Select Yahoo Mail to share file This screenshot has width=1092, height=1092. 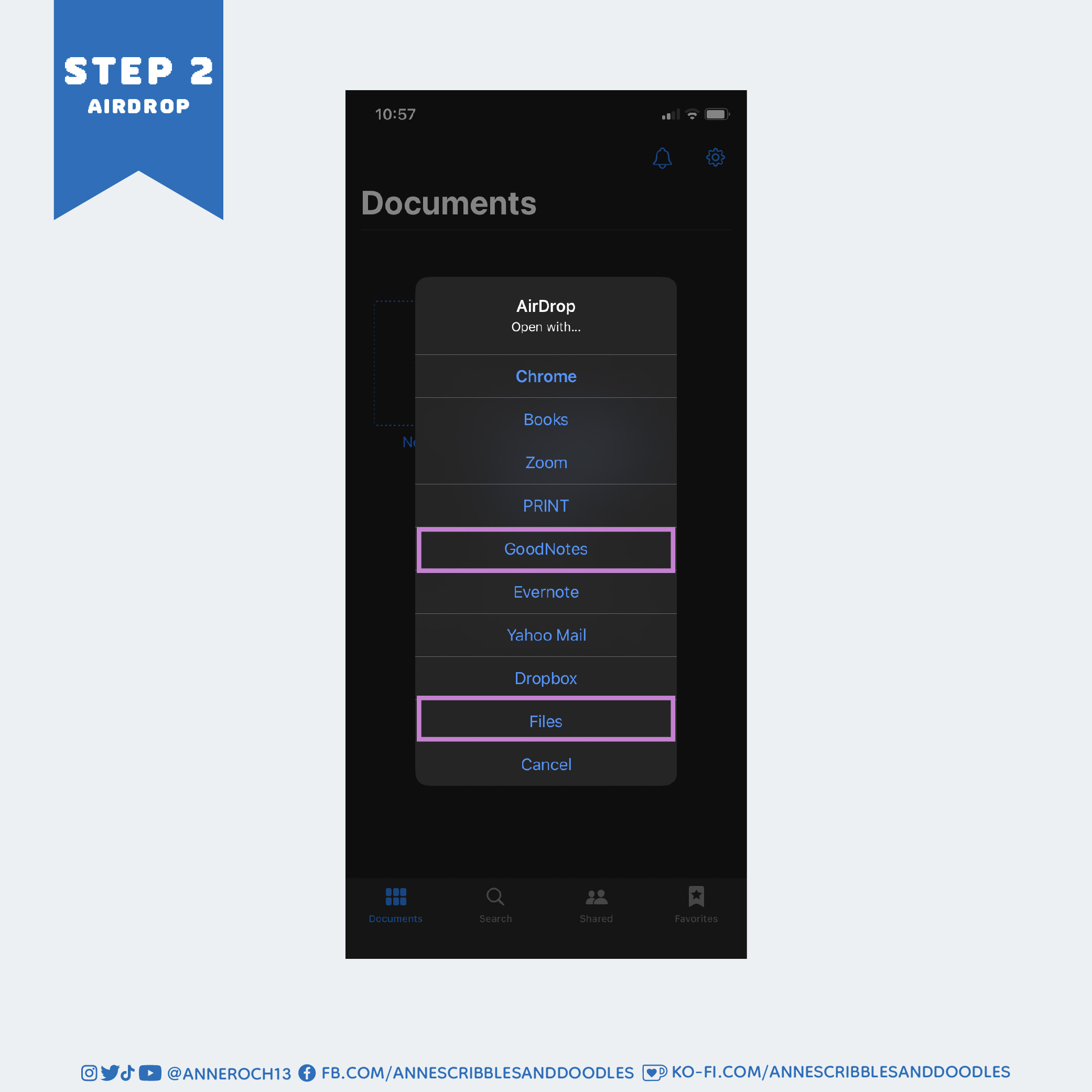(x=545, y=635)
